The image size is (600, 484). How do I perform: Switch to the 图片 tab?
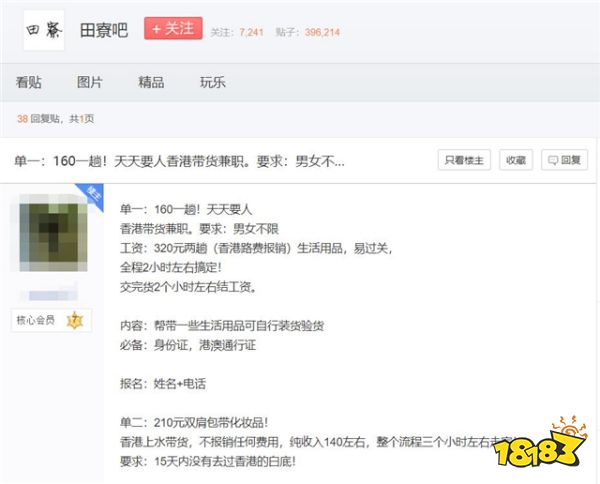point(90,82)
